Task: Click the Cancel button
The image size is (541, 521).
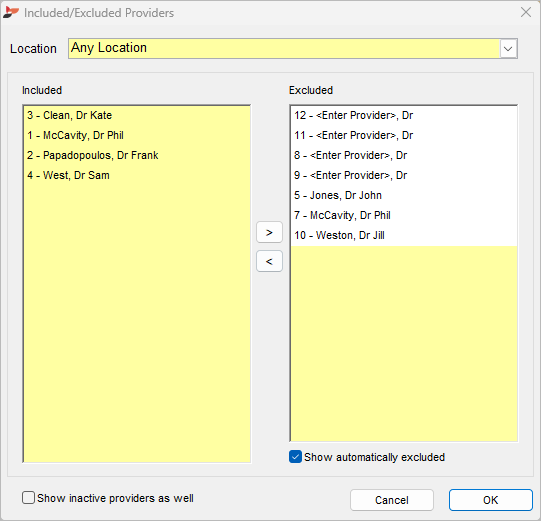Action: coord(392,500)
